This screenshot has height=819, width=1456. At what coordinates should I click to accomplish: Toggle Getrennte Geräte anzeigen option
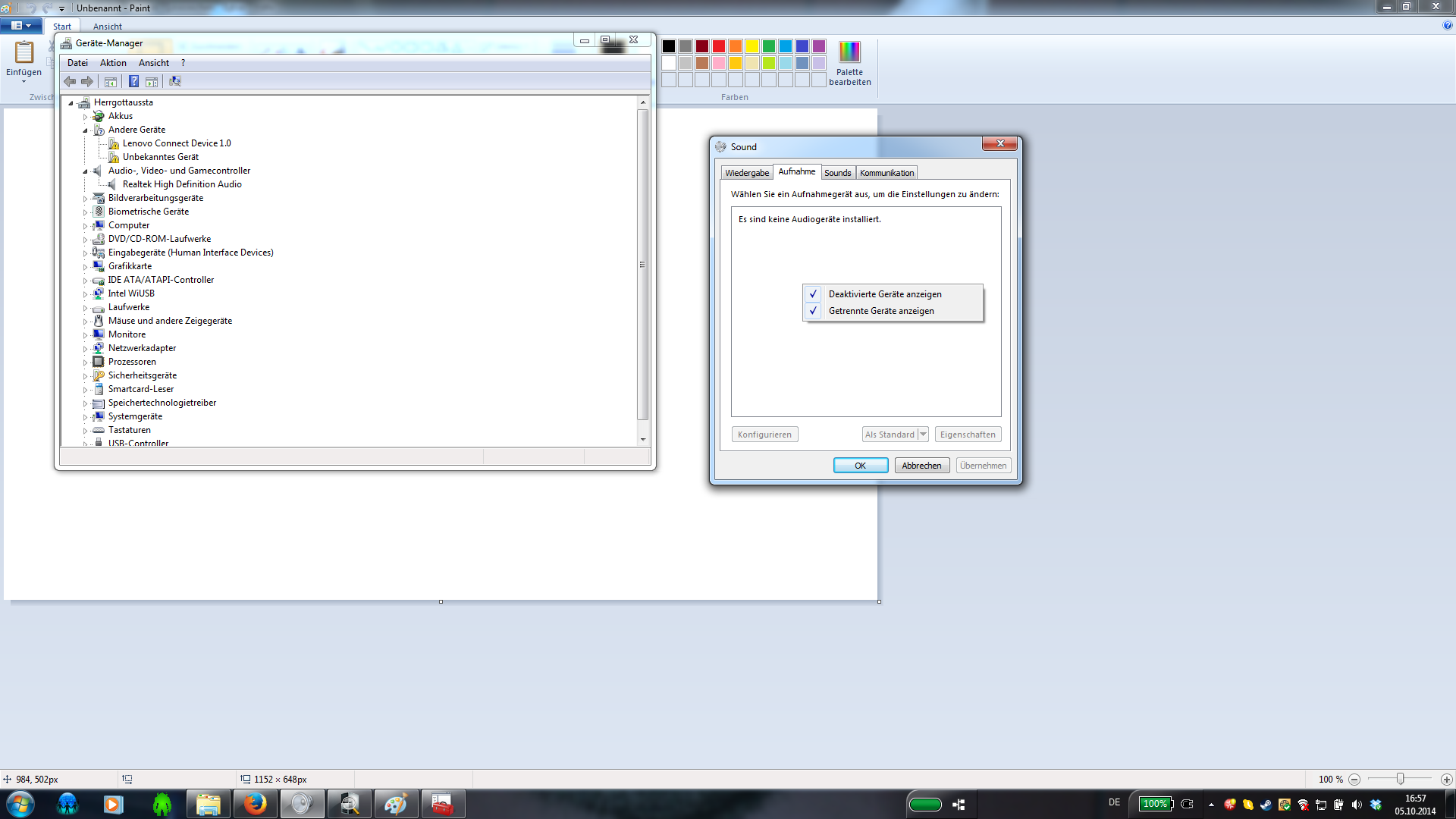880,311
